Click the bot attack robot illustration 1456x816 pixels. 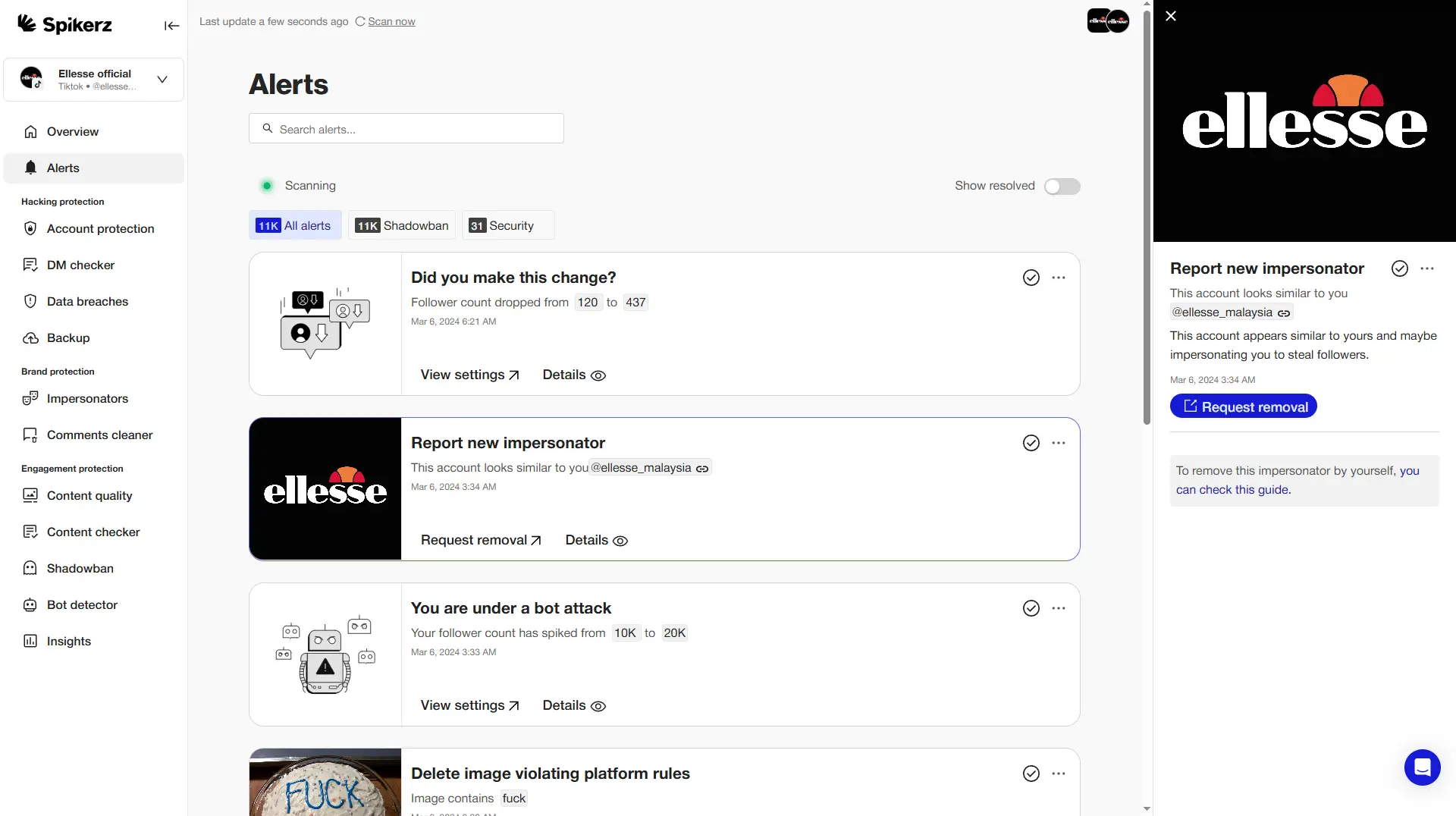pyautogui.click(x=325, y=655)
